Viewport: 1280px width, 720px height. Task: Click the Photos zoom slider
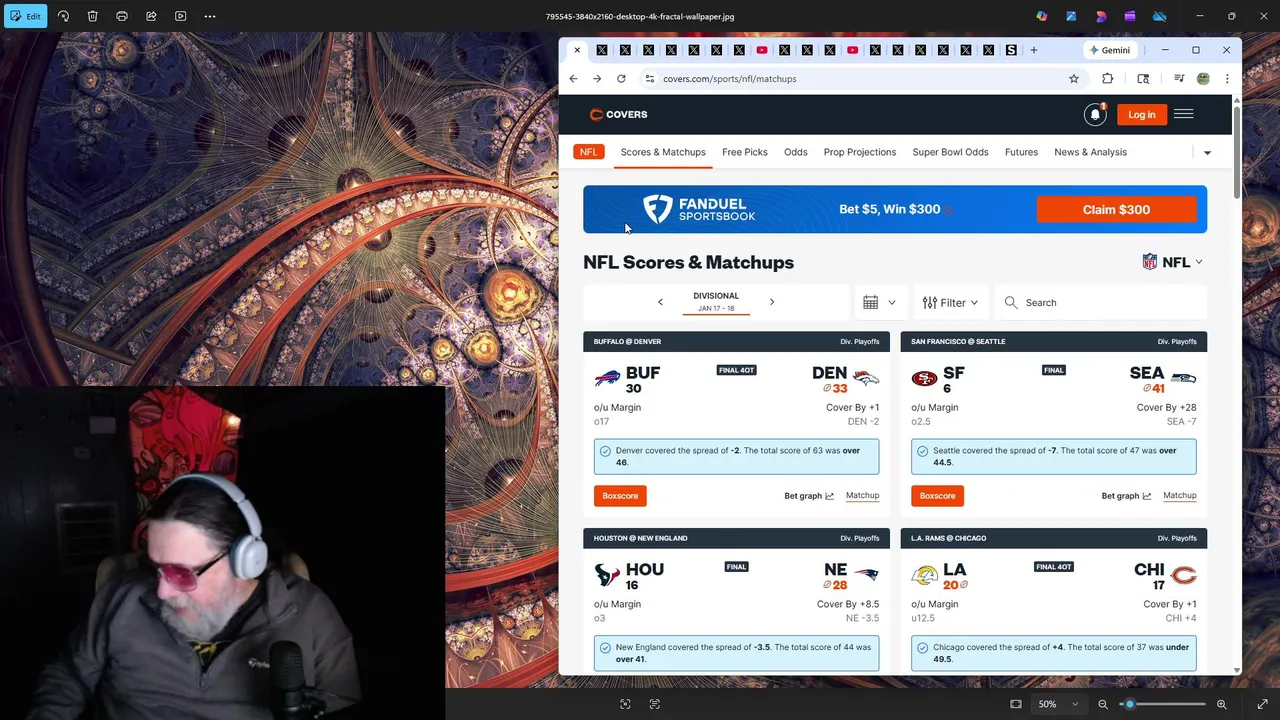click(1162, 704)
